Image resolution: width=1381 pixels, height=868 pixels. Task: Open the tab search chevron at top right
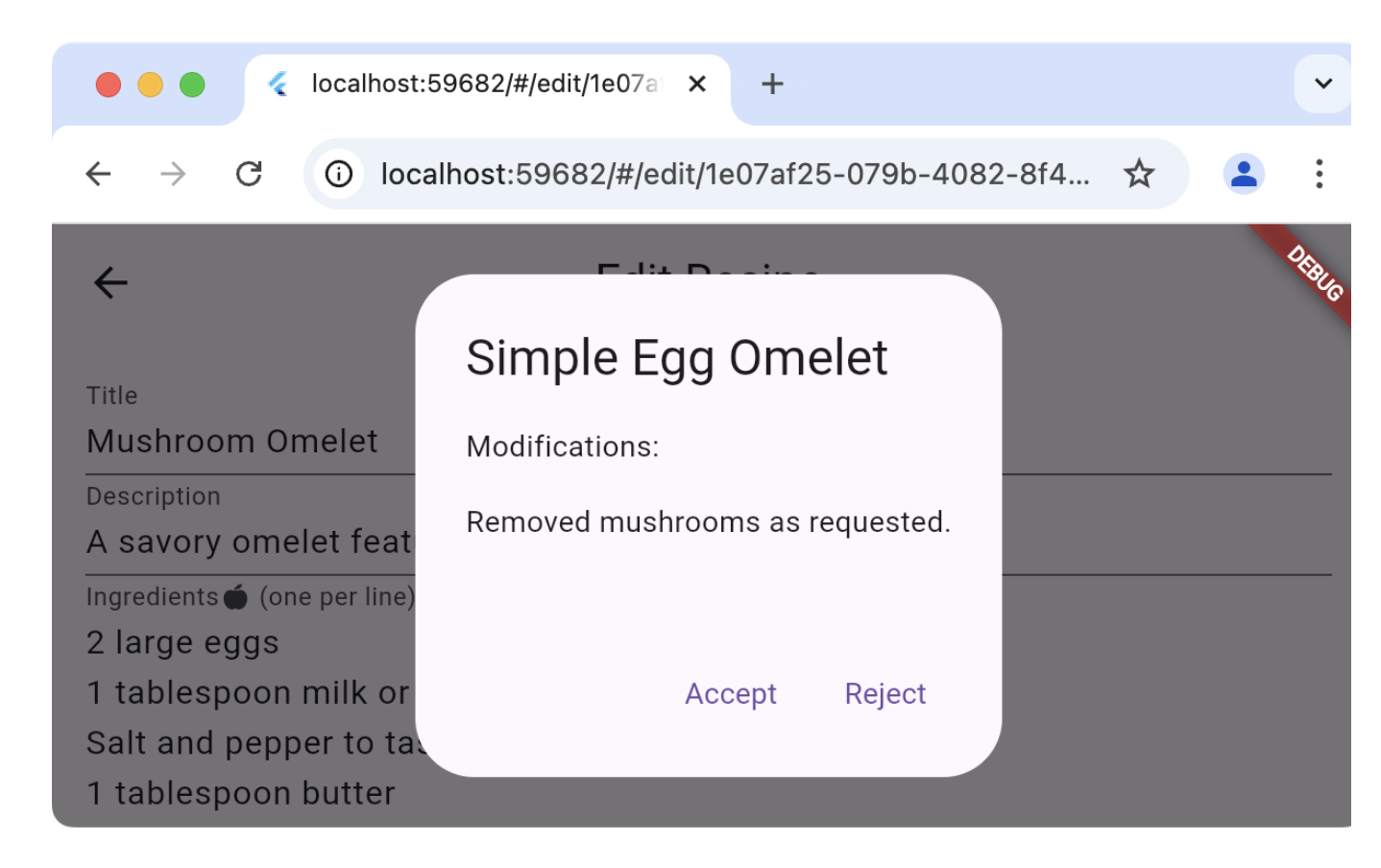click(1322, 83)
